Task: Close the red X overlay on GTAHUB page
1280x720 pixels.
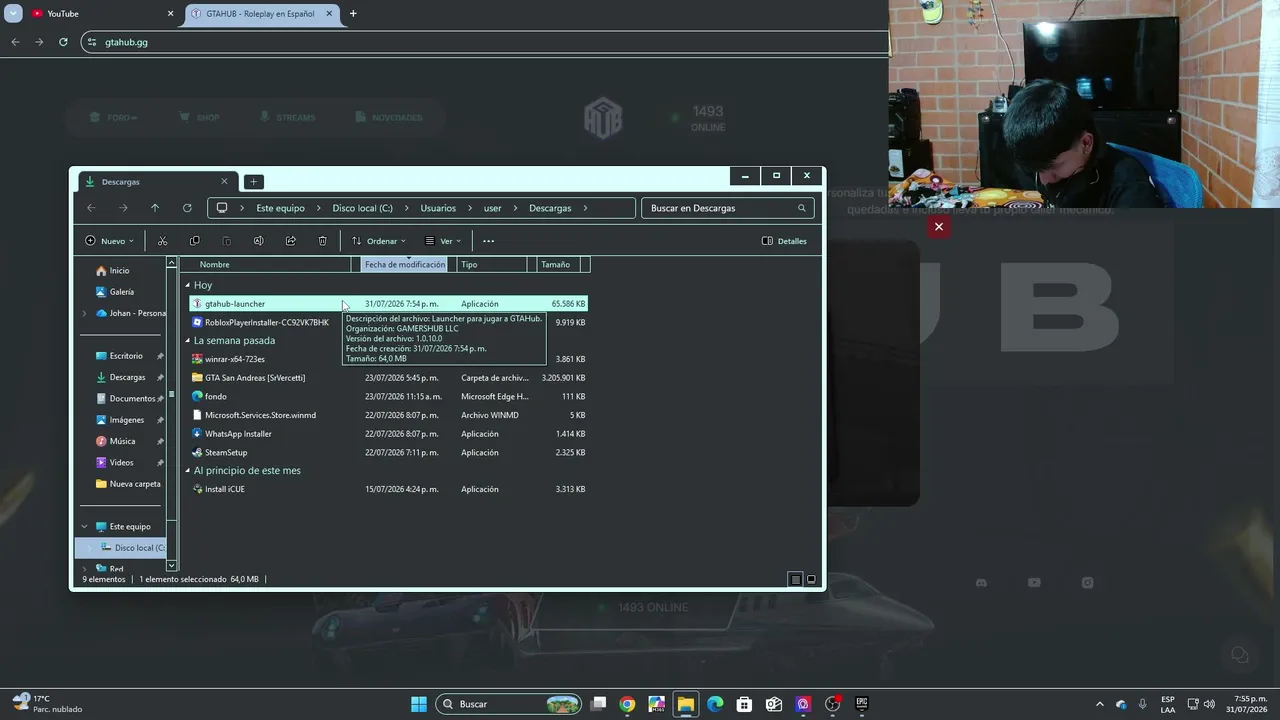Action: coord(938,227)
